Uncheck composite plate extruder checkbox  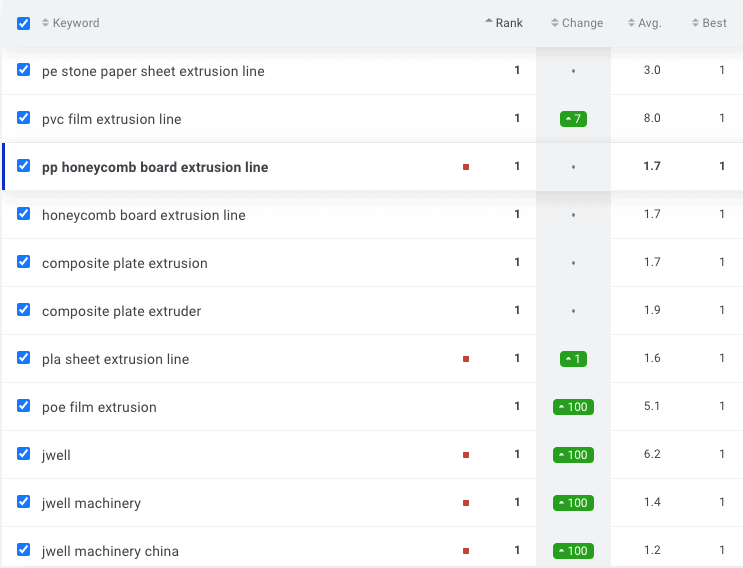24,310
